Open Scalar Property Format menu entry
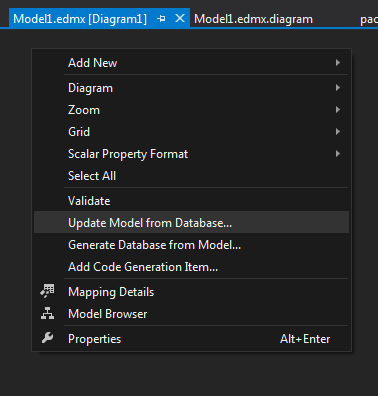Image resolution: width=378 pixels, height=396 pixels. 191,154
